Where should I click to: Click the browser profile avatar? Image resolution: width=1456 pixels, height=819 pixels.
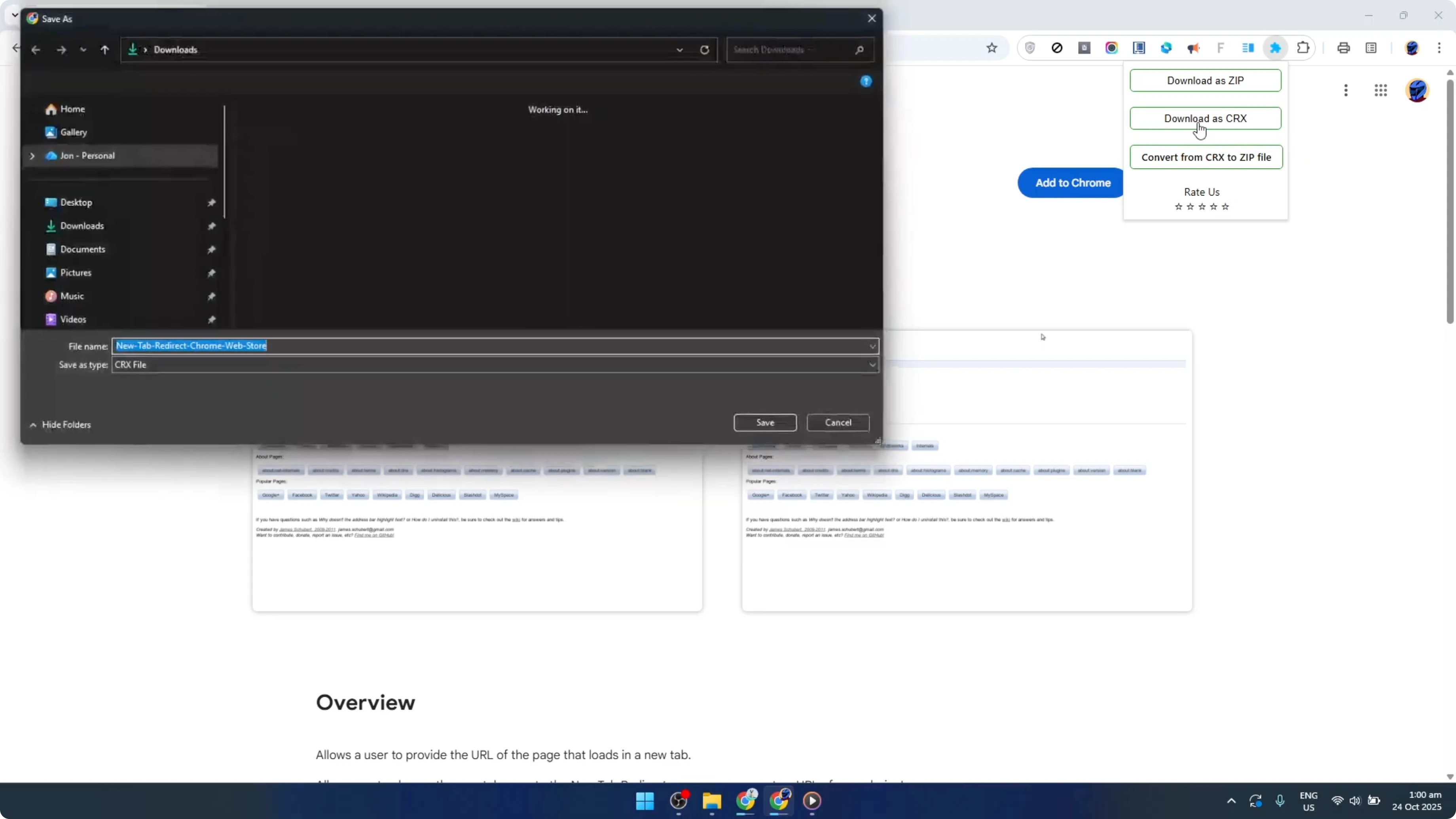pyautogui.click(x=1413, y=48)
